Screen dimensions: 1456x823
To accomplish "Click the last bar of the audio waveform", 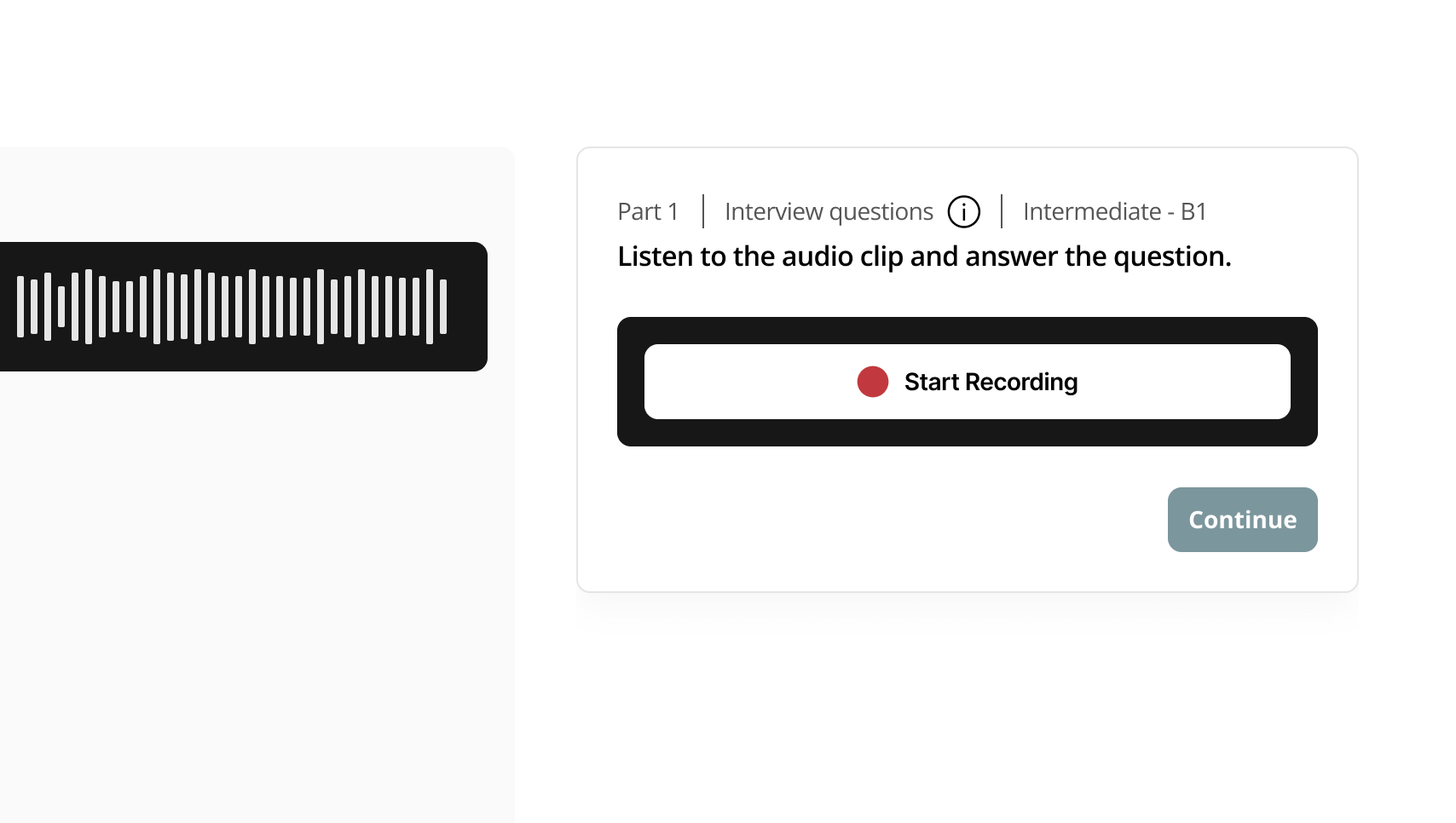I will click(443, 307).
